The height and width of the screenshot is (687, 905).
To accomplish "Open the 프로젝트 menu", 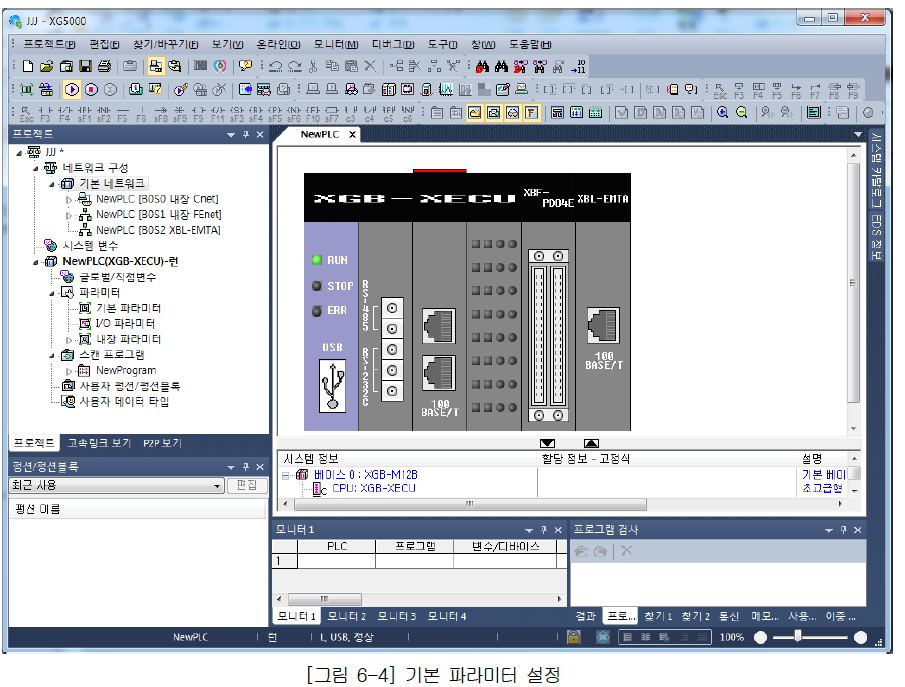I will (x=49, y=44).
